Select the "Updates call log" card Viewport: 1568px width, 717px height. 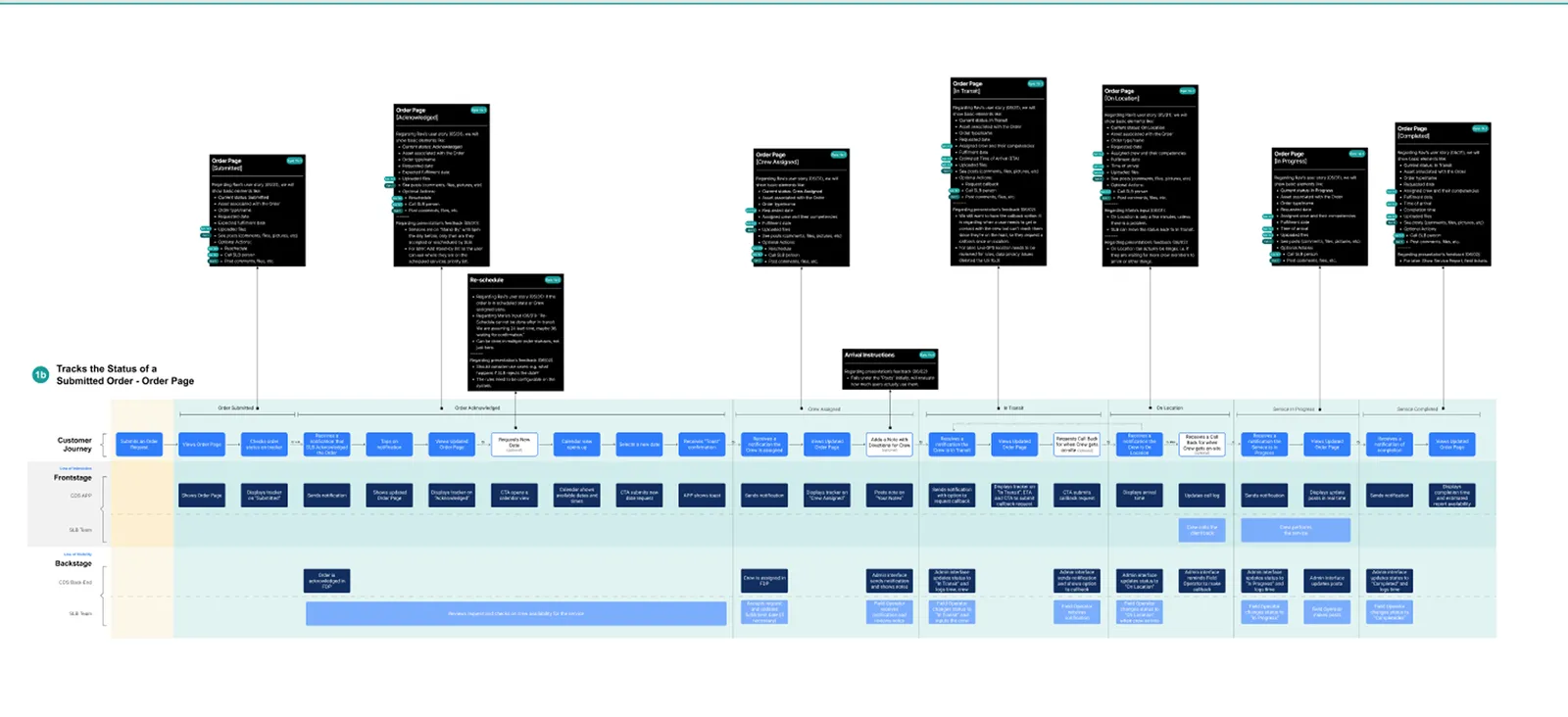point(1202,496)
